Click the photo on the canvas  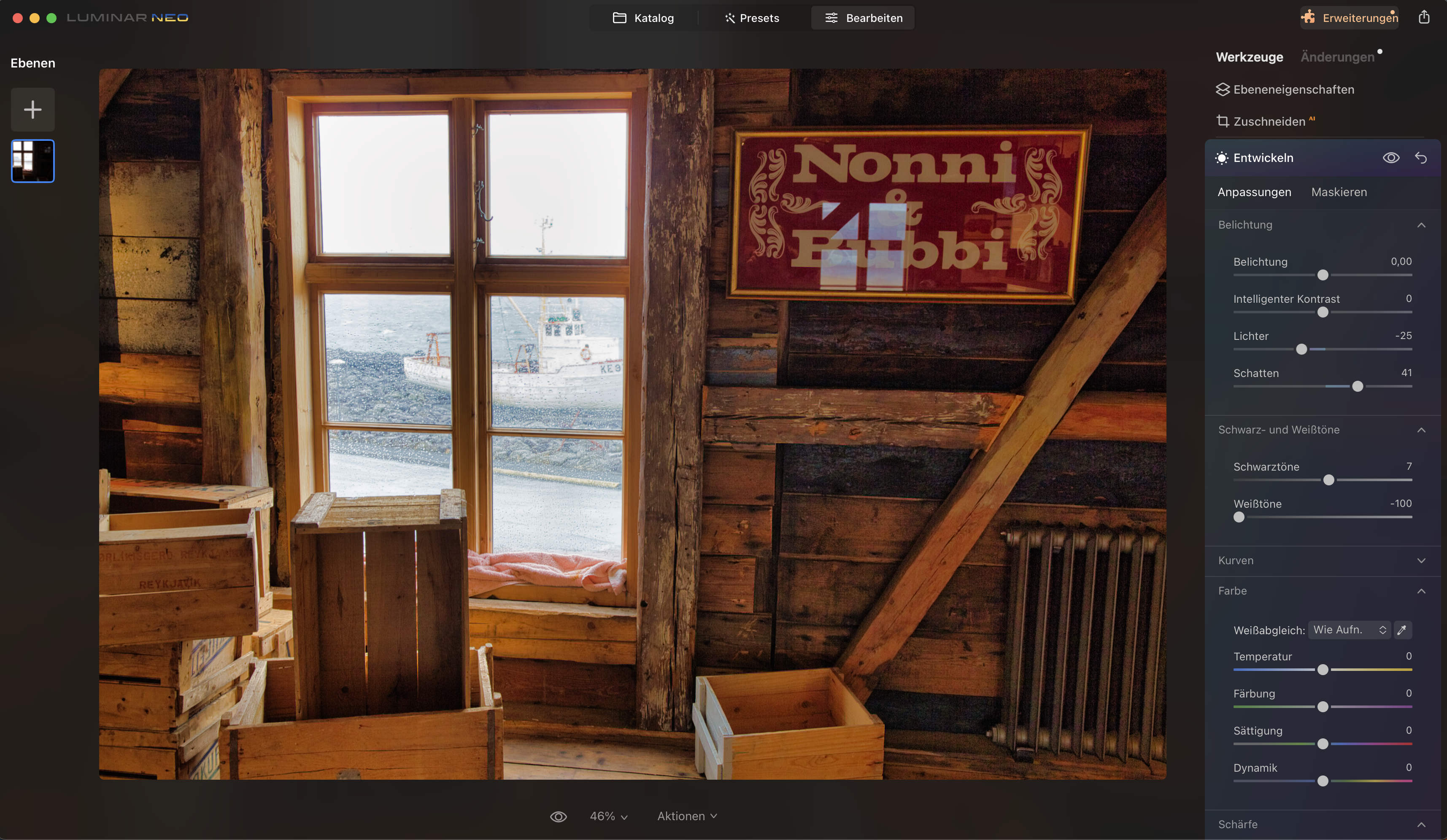pos(632,424)
